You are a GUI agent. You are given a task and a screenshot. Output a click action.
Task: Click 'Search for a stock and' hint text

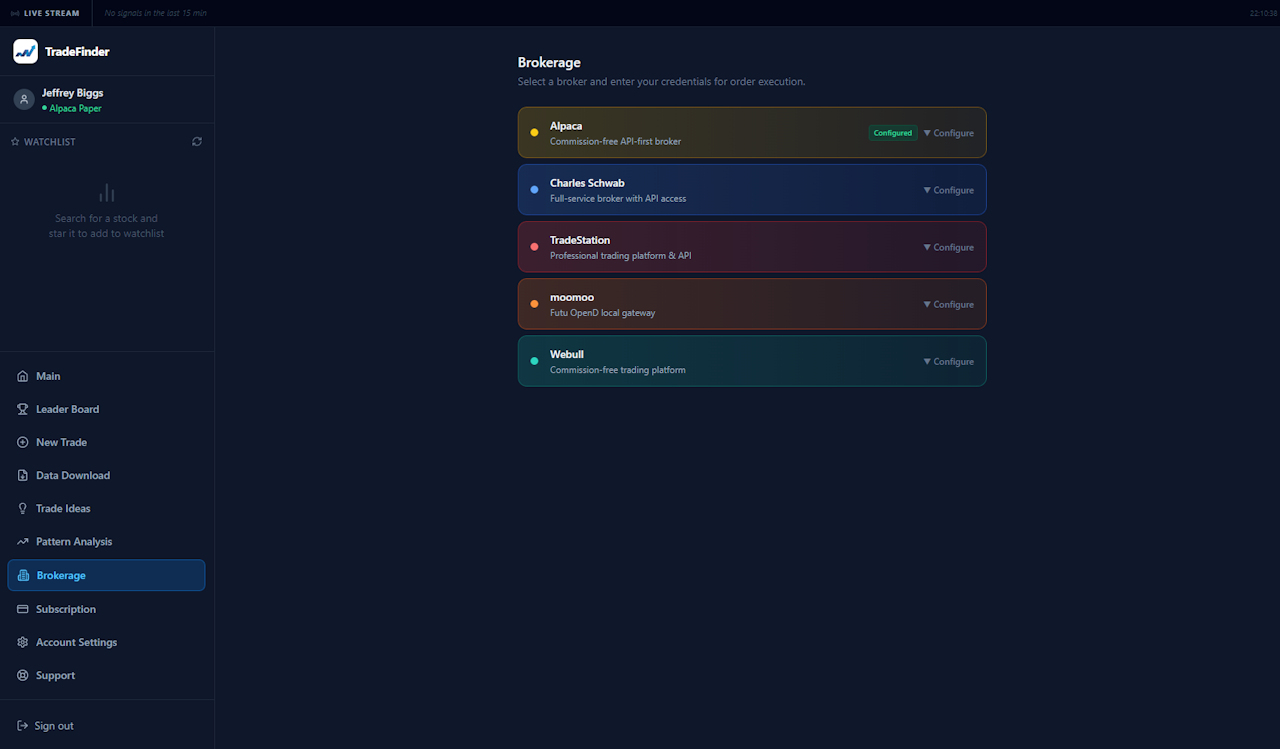click(x=106, y=218)
